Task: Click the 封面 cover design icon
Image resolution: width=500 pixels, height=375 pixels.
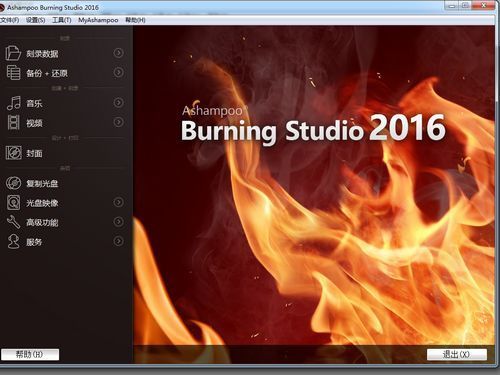Action: 14,153
